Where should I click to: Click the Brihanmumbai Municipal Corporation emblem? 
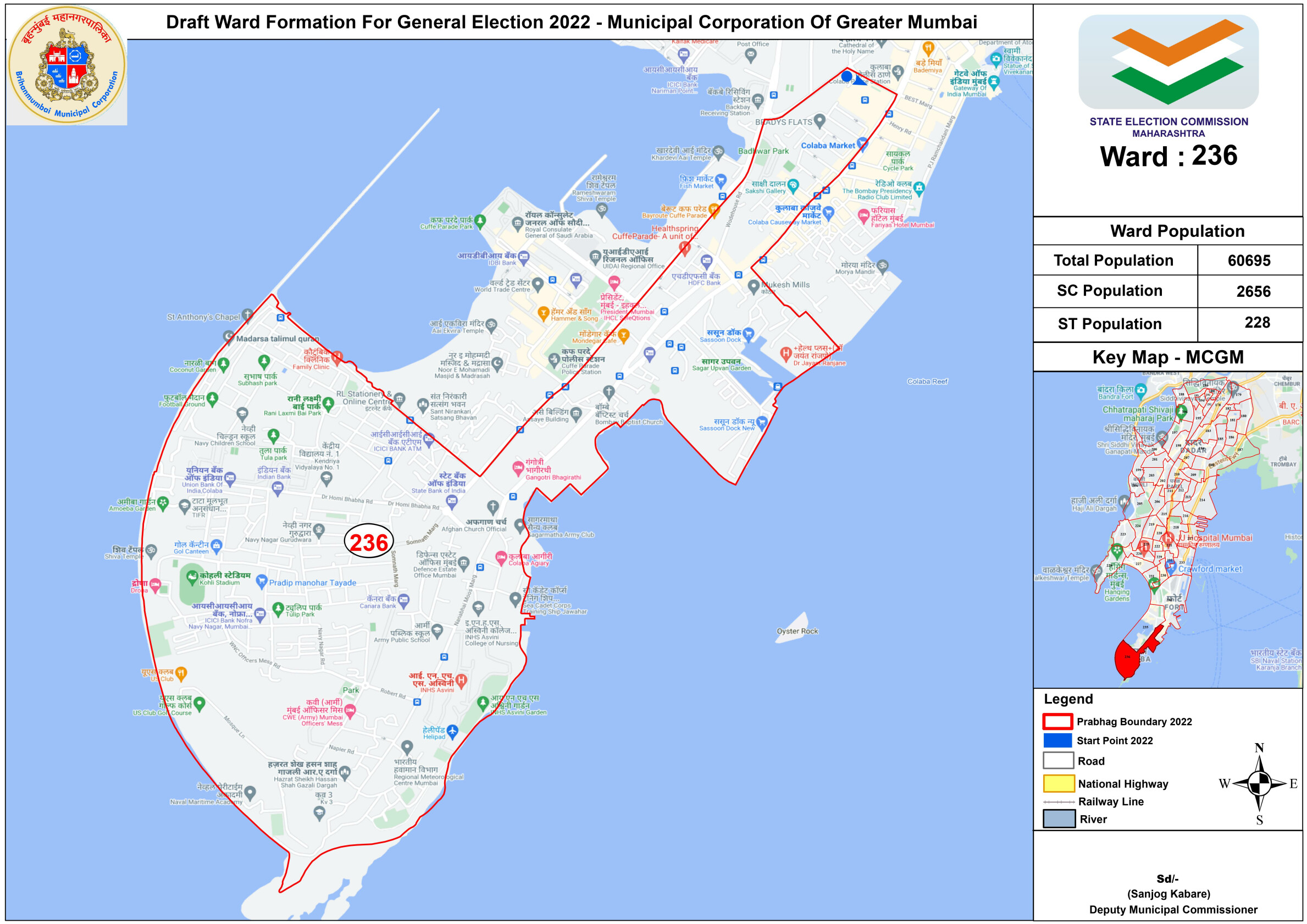[67, 65]
